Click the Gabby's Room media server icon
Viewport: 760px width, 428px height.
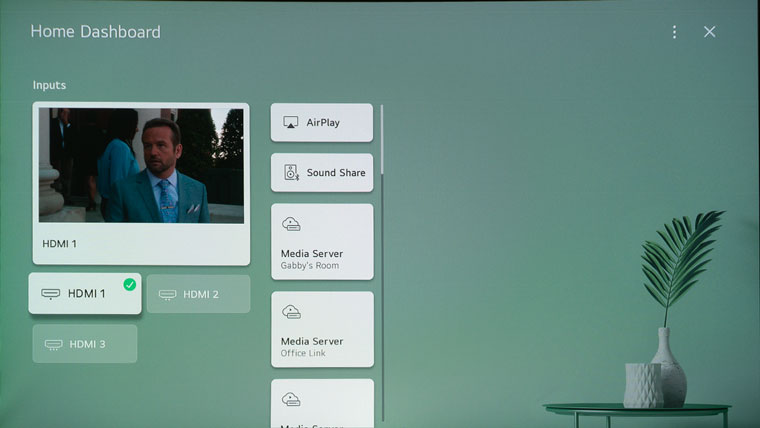coord(291,224)
